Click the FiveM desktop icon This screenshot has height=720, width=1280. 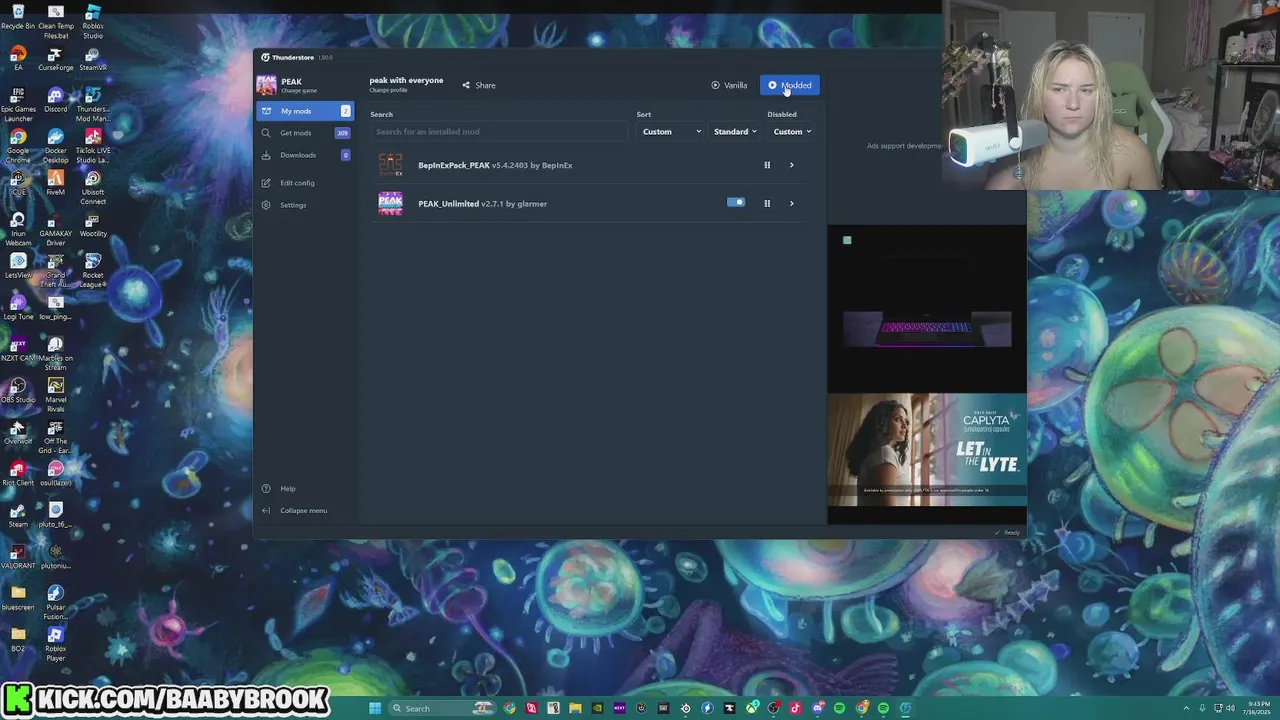56,184
